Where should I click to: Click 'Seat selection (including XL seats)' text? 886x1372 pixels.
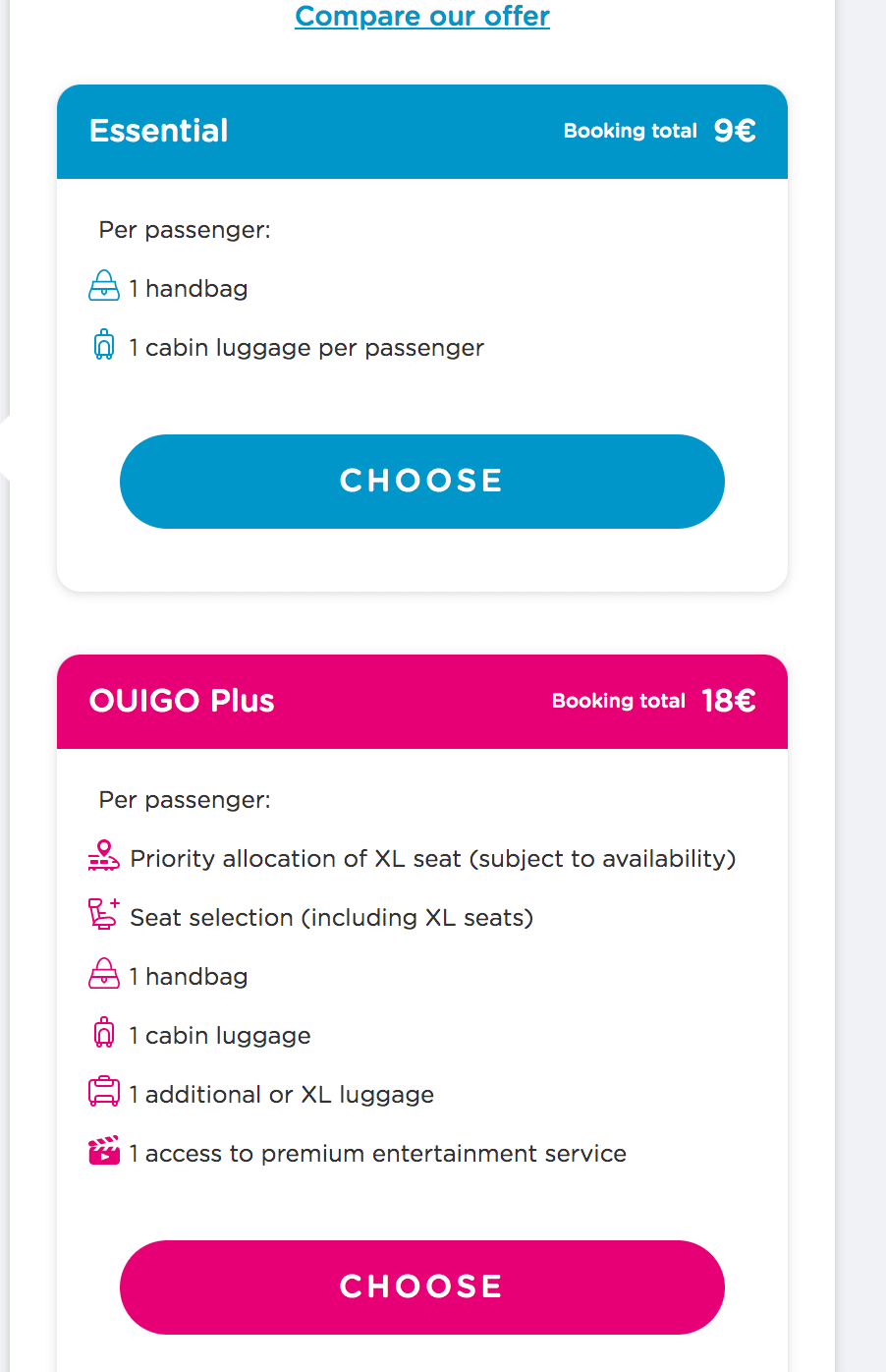point(332,918)
